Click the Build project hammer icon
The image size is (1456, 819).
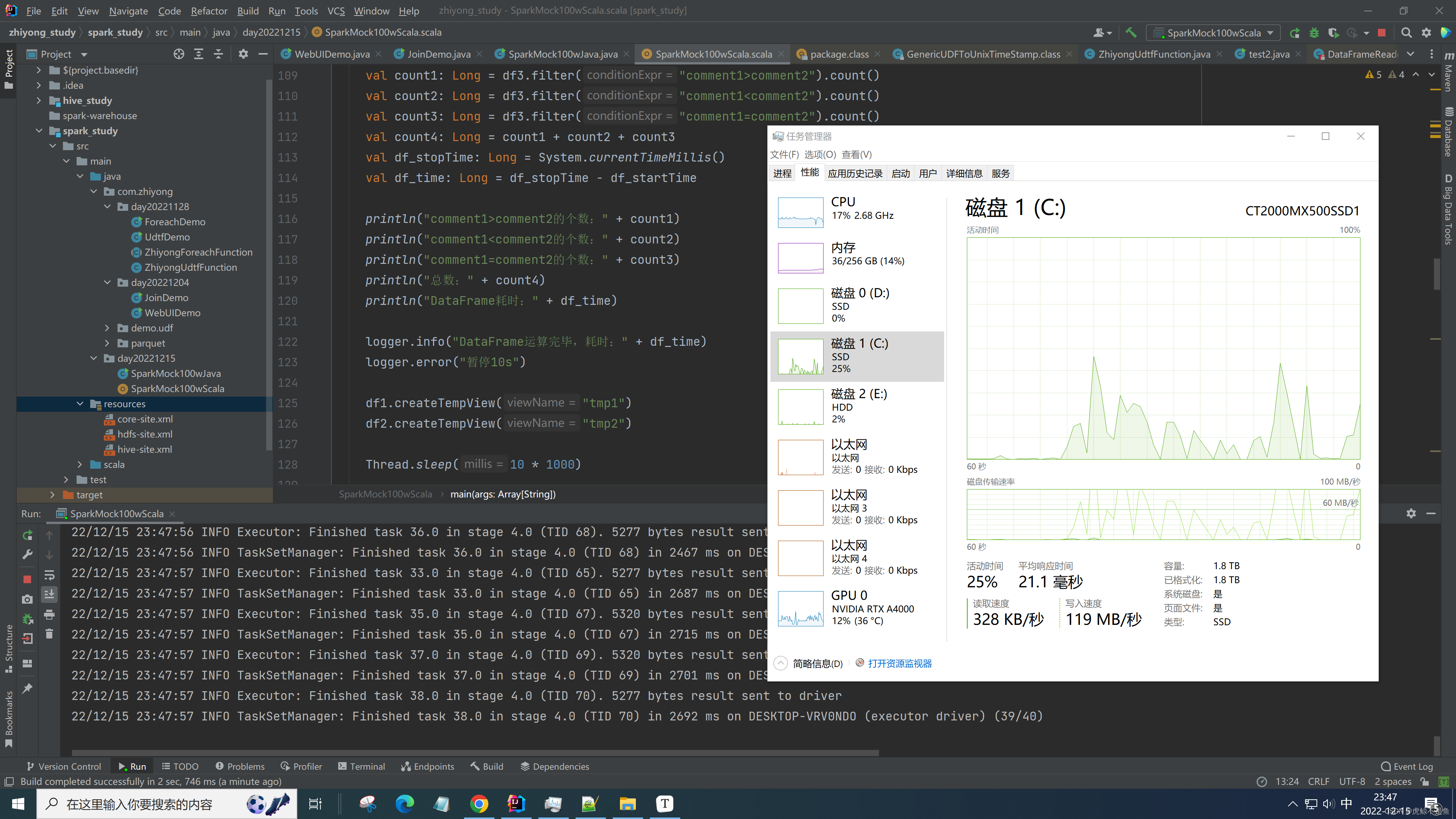click(x=1130, y=33)
